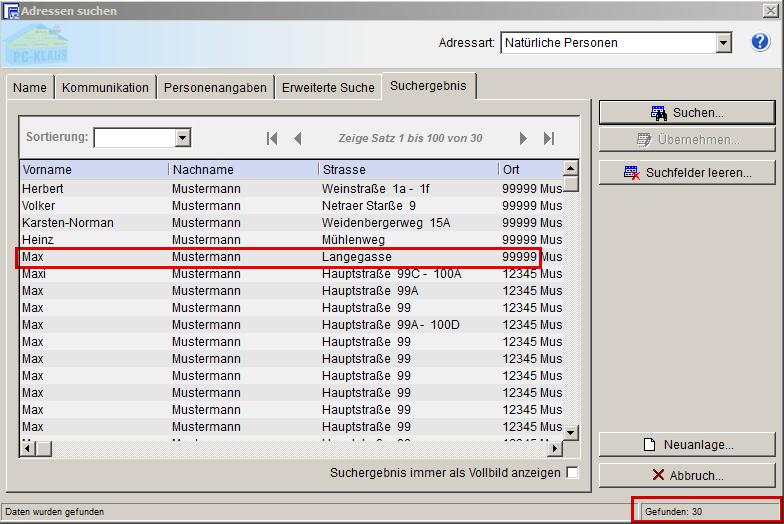Open the Adressart dropdown
This screenshot has height=524, width=784.
[724, 43]
